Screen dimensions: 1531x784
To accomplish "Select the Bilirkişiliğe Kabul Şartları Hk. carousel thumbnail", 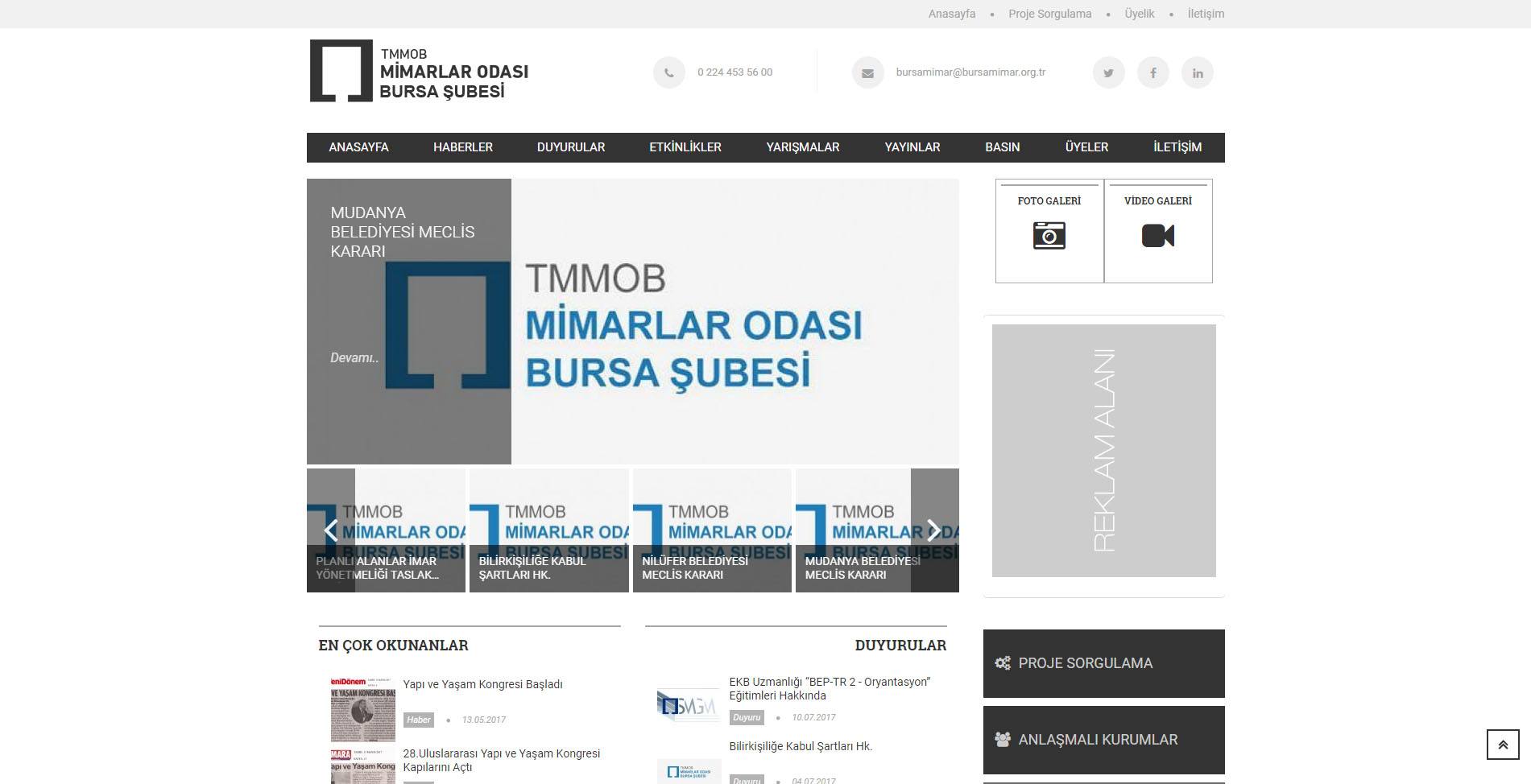I will [549, 530].
